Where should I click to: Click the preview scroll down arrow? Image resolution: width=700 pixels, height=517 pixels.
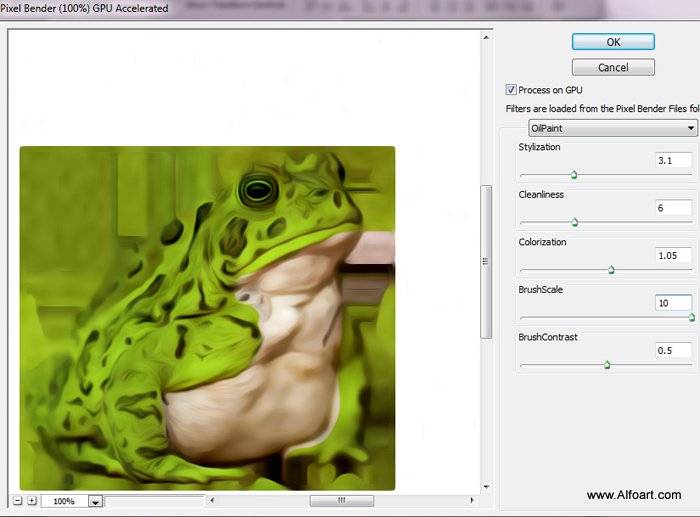pos(486,486)
